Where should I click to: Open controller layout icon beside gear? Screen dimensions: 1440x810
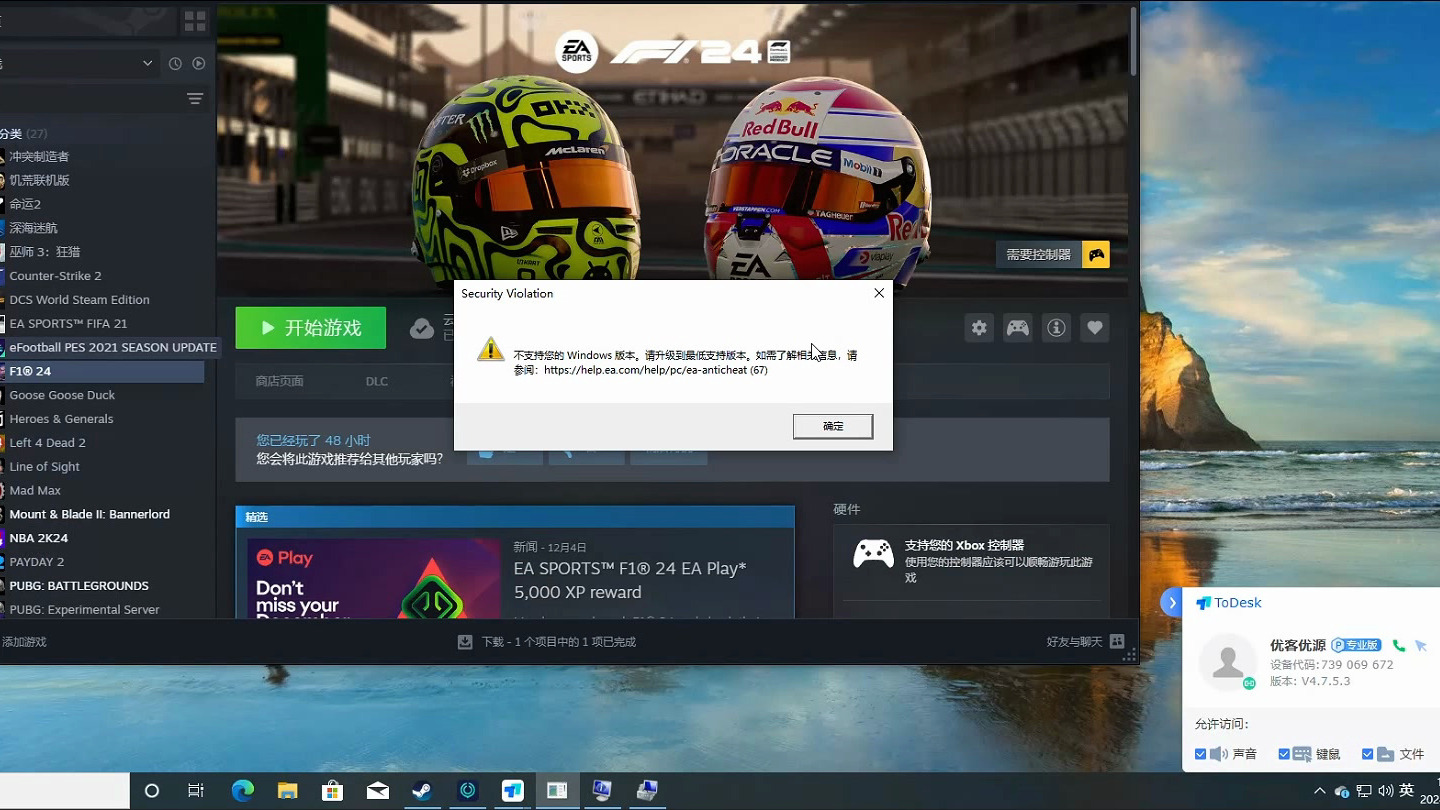click(x=1018, y=328)
